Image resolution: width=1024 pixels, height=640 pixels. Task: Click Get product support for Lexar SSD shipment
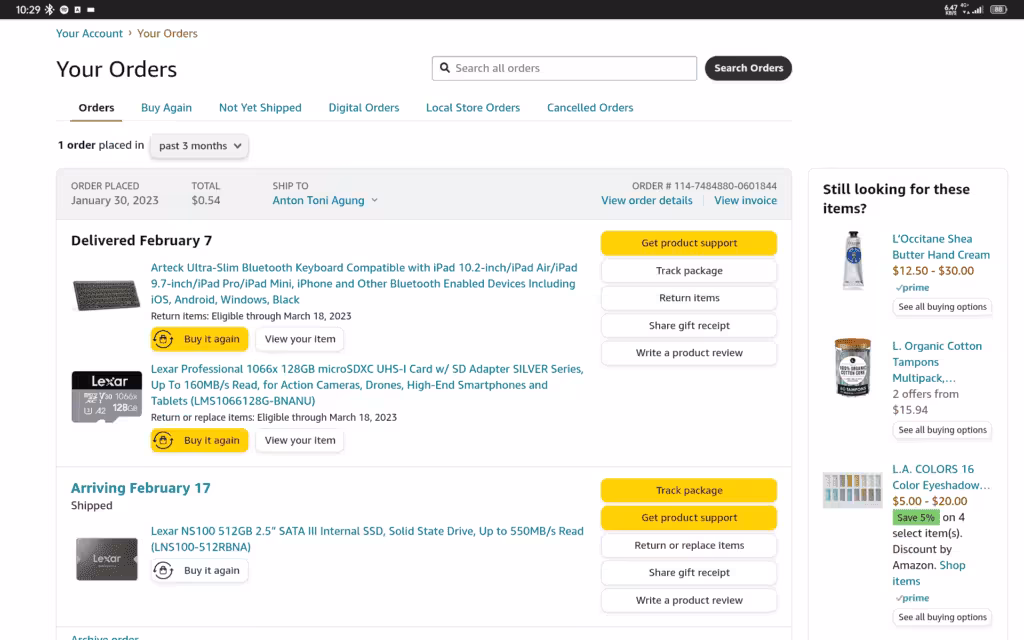point(689,518)
